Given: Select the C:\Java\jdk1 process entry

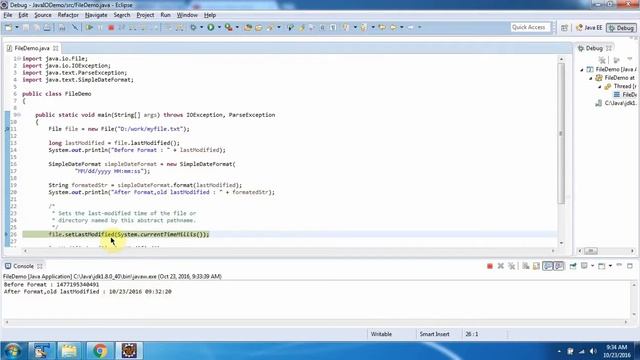Looking at the screenshot, I should pos(616,103).
